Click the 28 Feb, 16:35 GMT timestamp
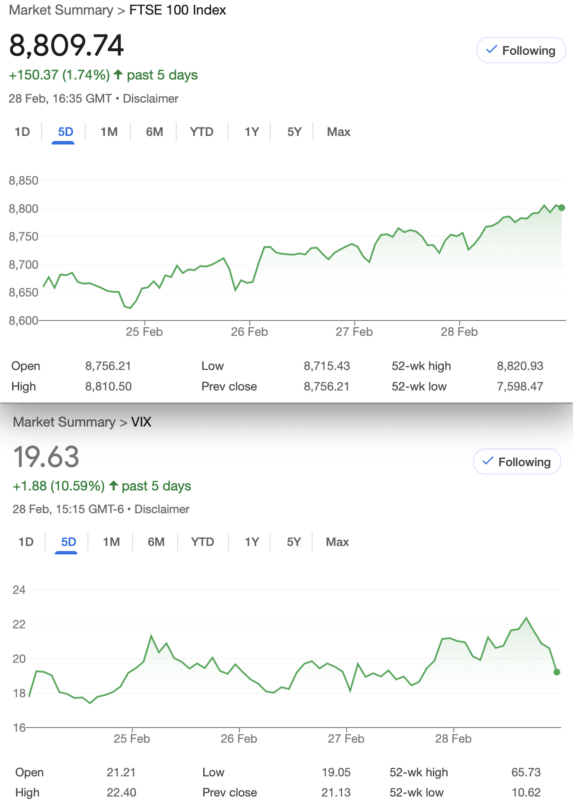Viewport: 573px width, 800px height. [60, 98]
